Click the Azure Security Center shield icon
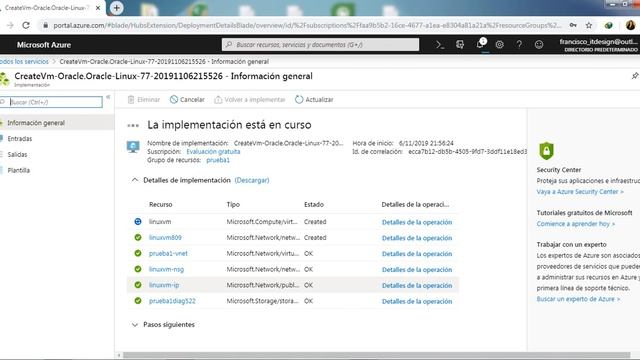 [x=546, y=151]
